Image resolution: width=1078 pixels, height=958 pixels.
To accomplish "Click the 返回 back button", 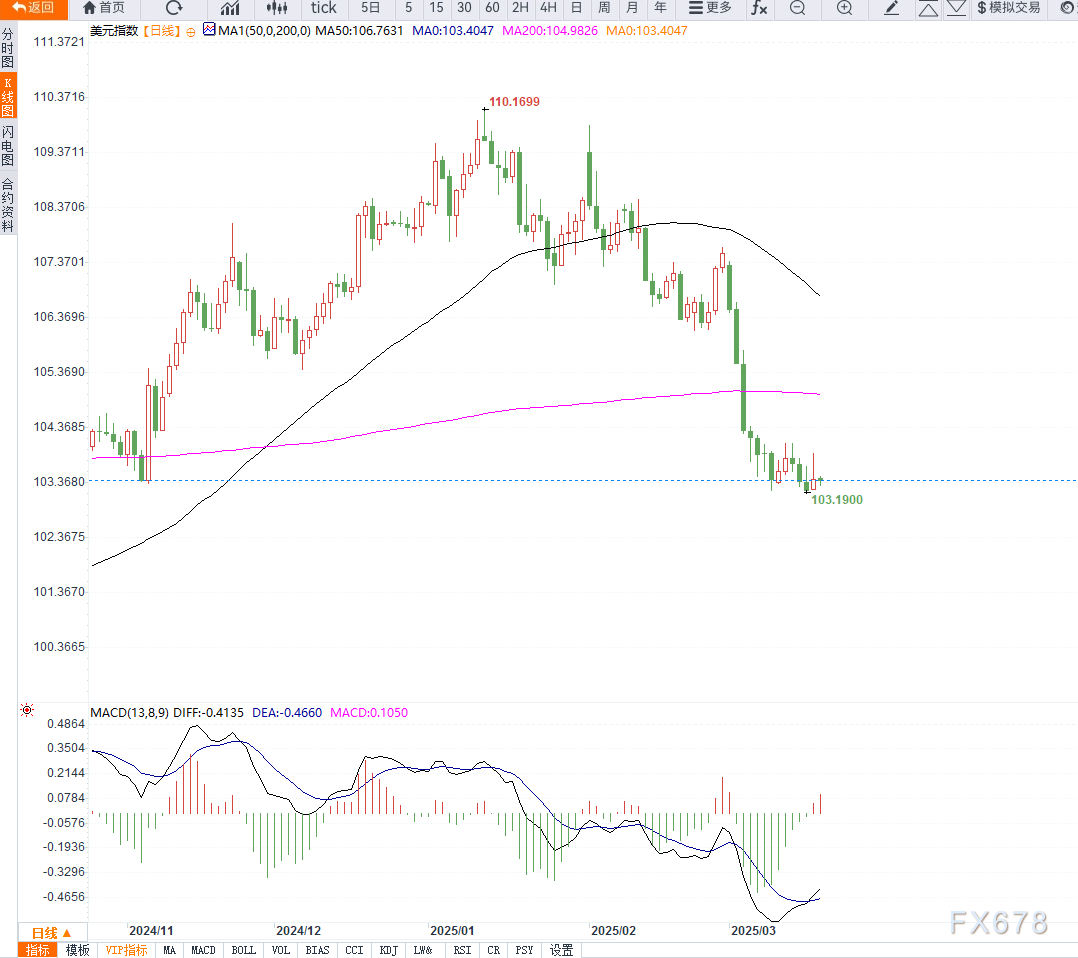I will [x=33, y=8].
